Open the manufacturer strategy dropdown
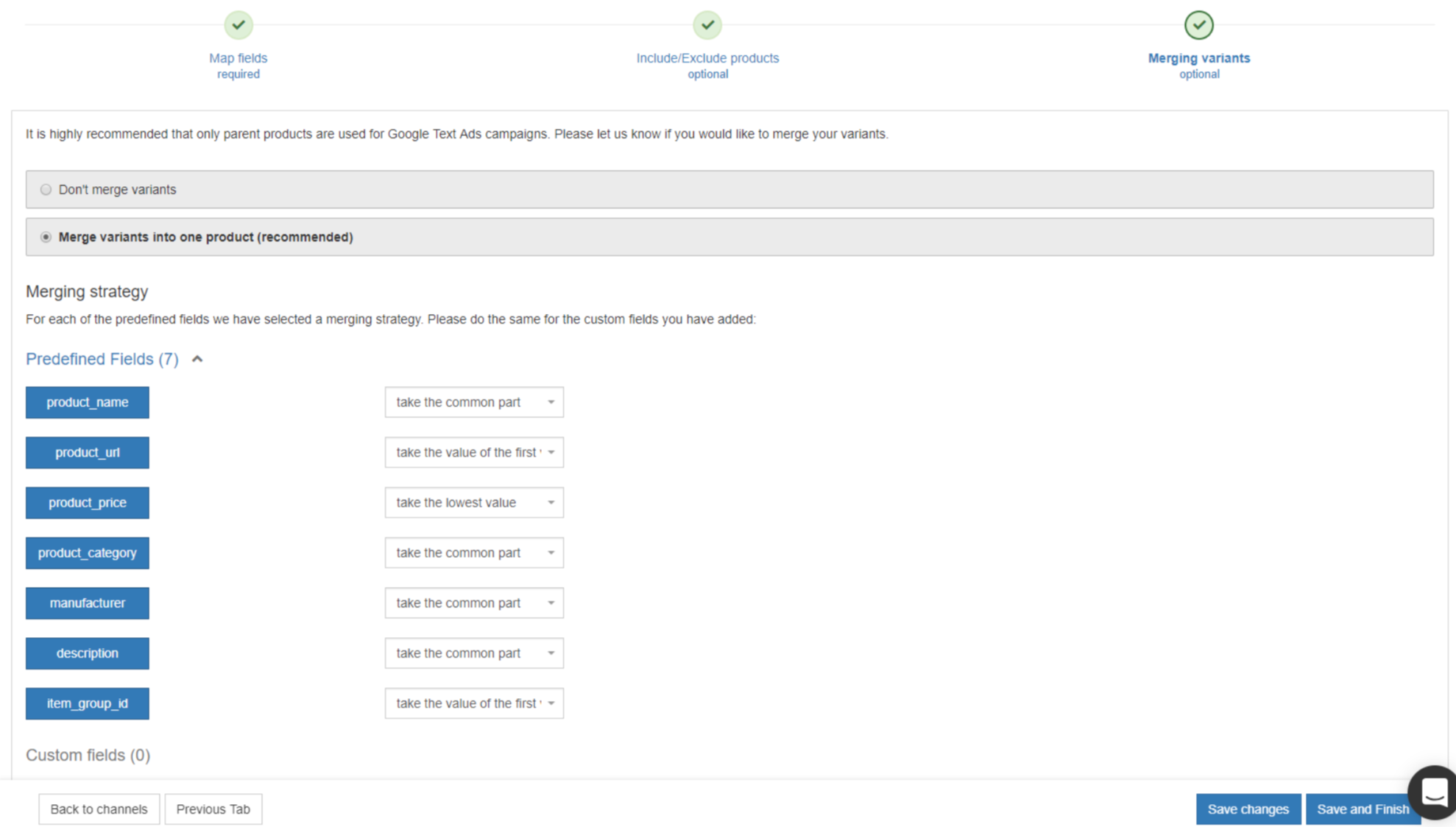This screenshot has height=827, width=1456. tap(474, 603)
